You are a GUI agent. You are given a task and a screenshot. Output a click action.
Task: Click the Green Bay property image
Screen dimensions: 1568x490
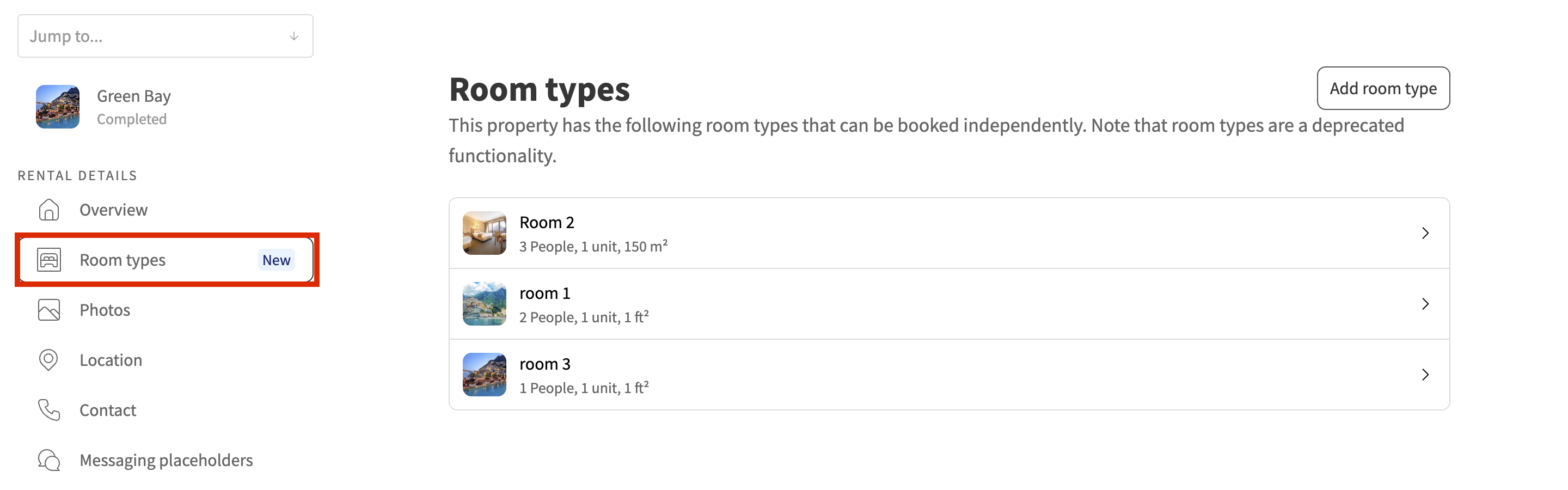point(58,107)
